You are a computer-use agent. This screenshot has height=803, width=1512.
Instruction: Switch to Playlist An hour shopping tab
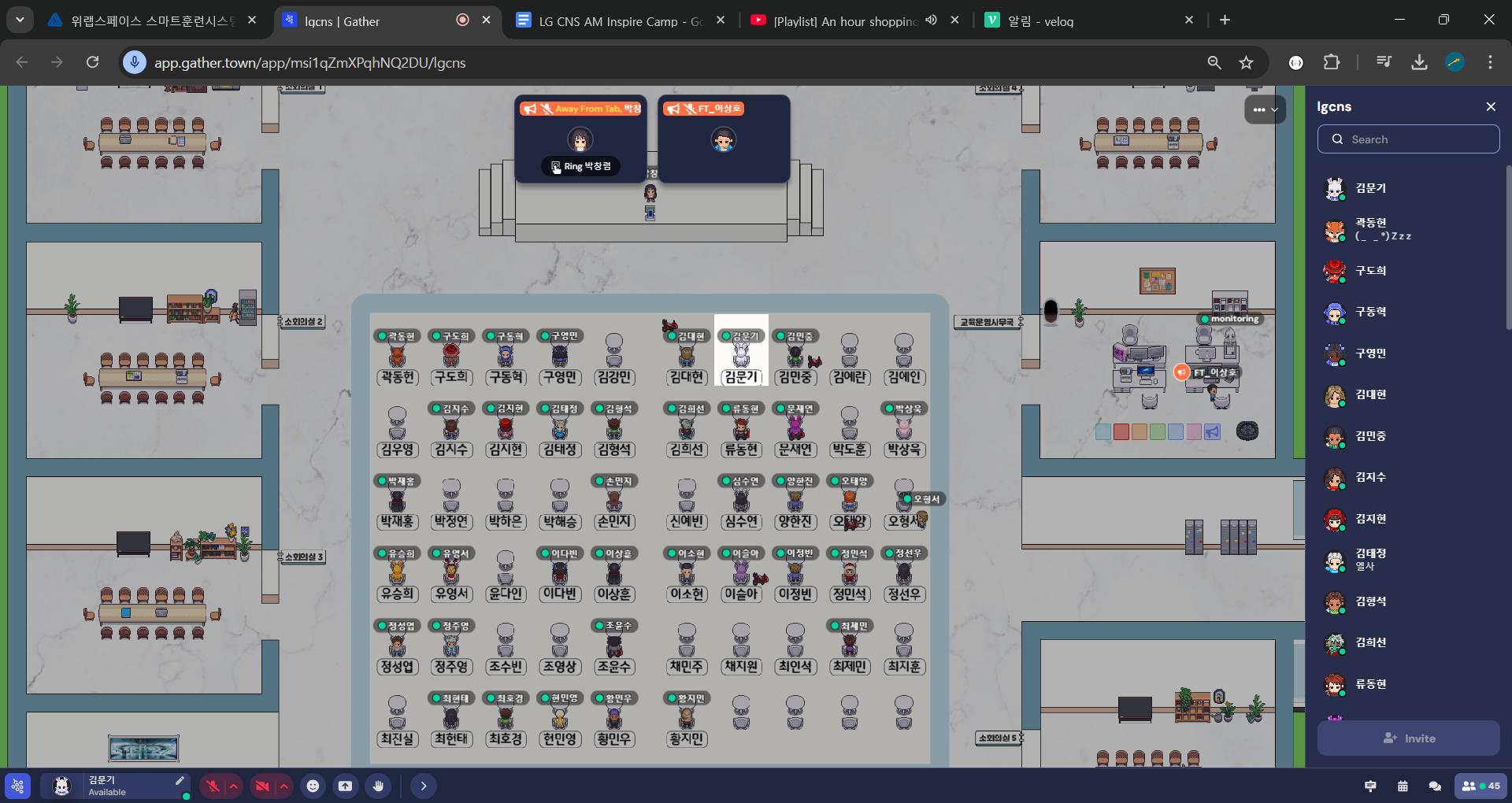(x=854, y=21)
